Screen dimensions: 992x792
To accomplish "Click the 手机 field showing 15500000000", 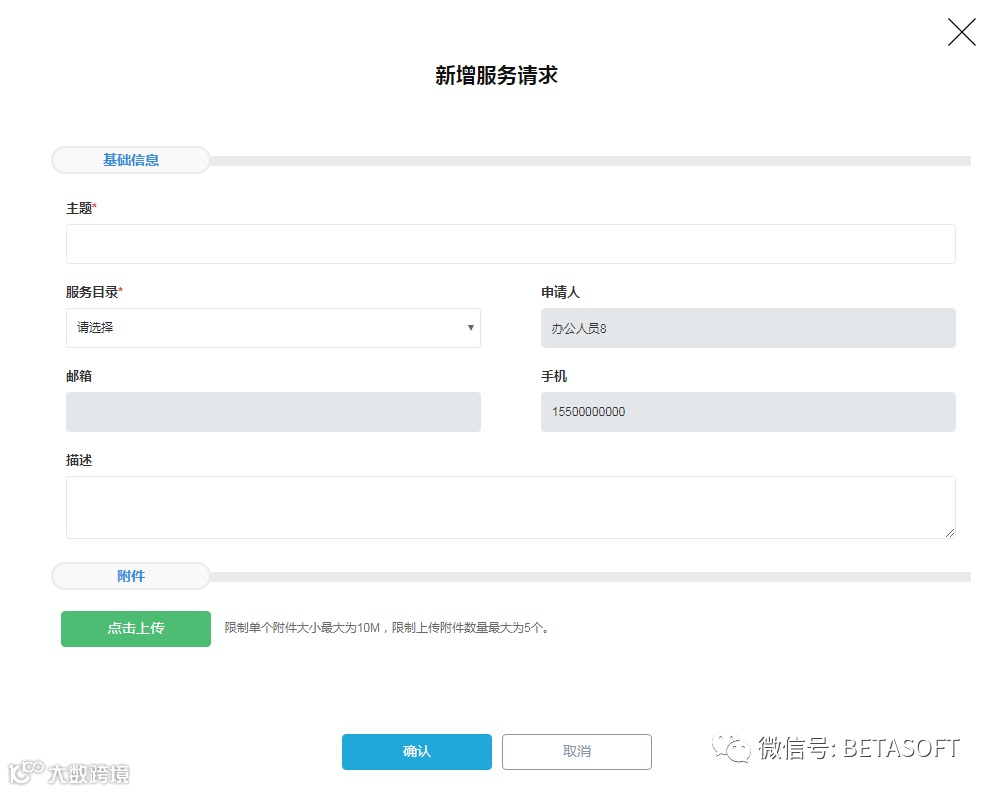I will pos(748,412).
